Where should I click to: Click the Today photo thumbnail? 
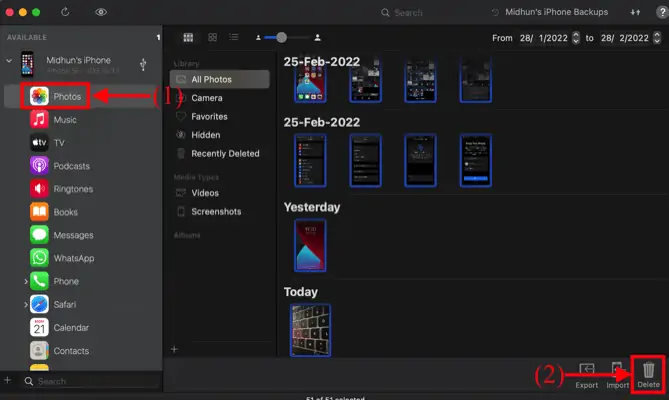click(x=309, y=329)
